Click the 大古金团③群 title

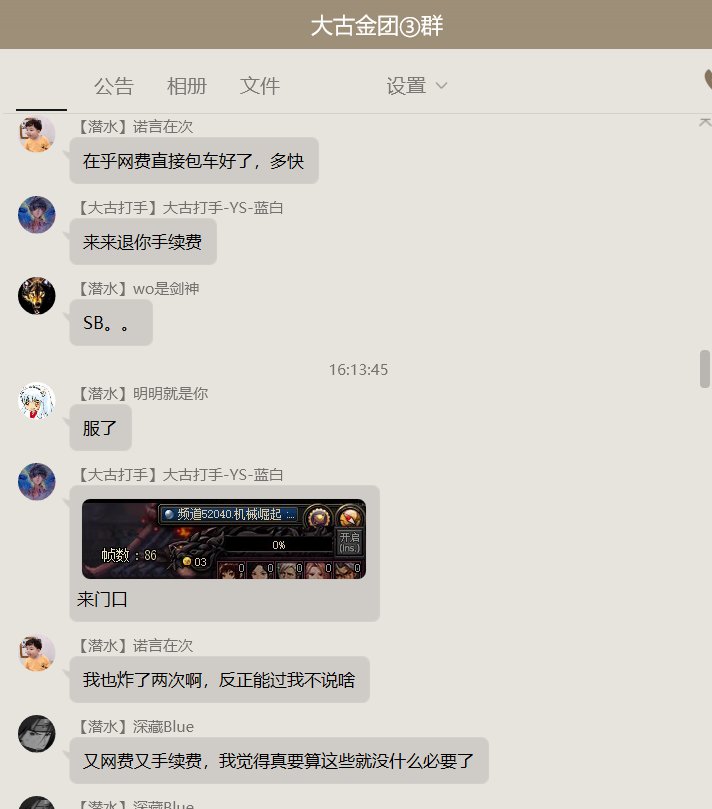pos(377,26)
